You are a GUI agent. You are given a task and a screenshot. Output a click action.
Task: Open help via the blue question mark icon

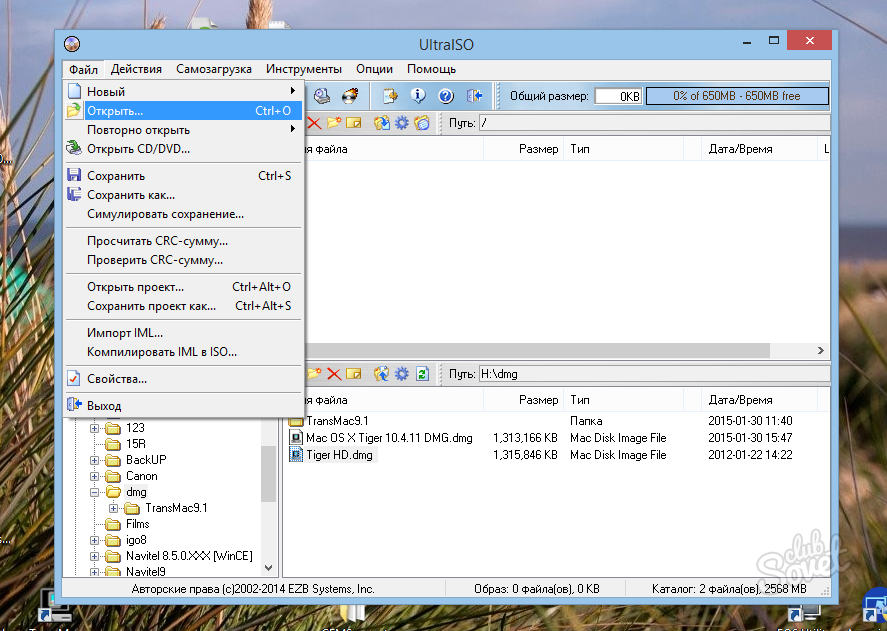pos(446,96)
